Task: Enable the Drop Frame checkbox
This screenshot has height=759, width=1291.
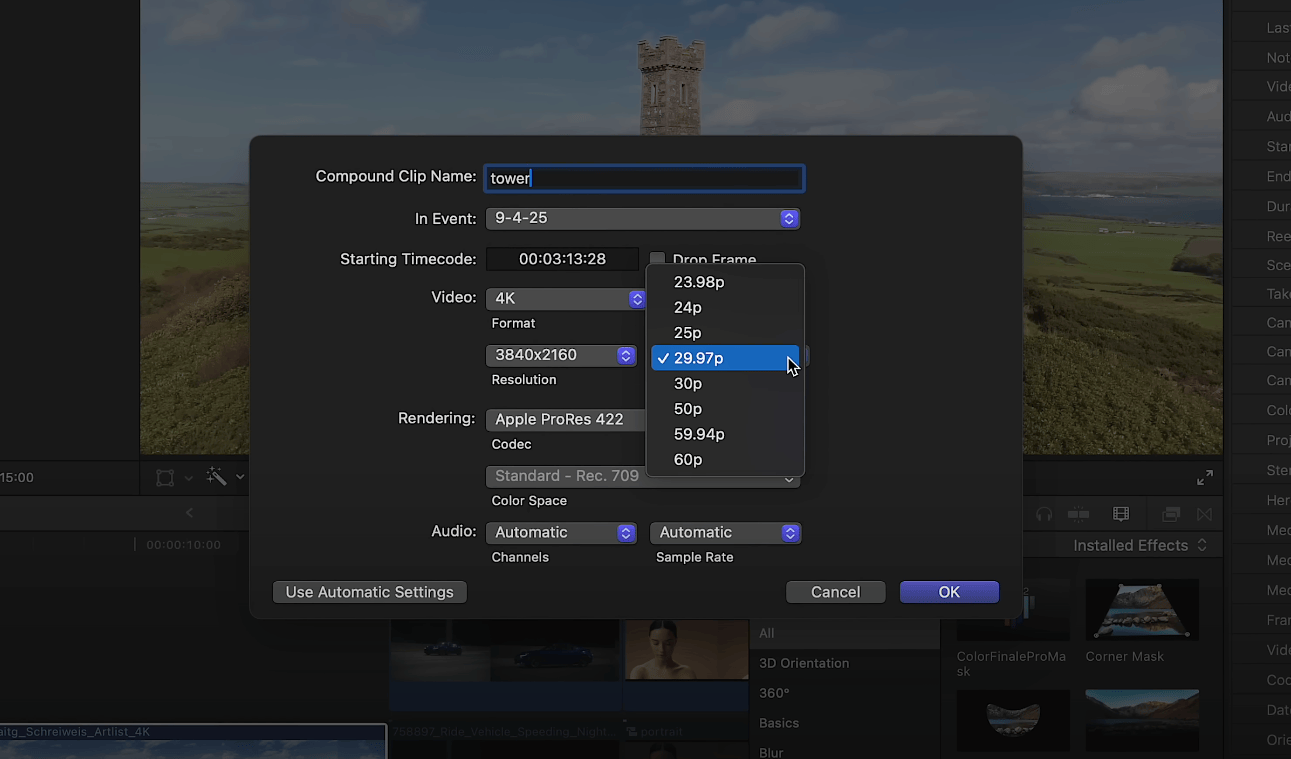Action: tap(657, 259)
